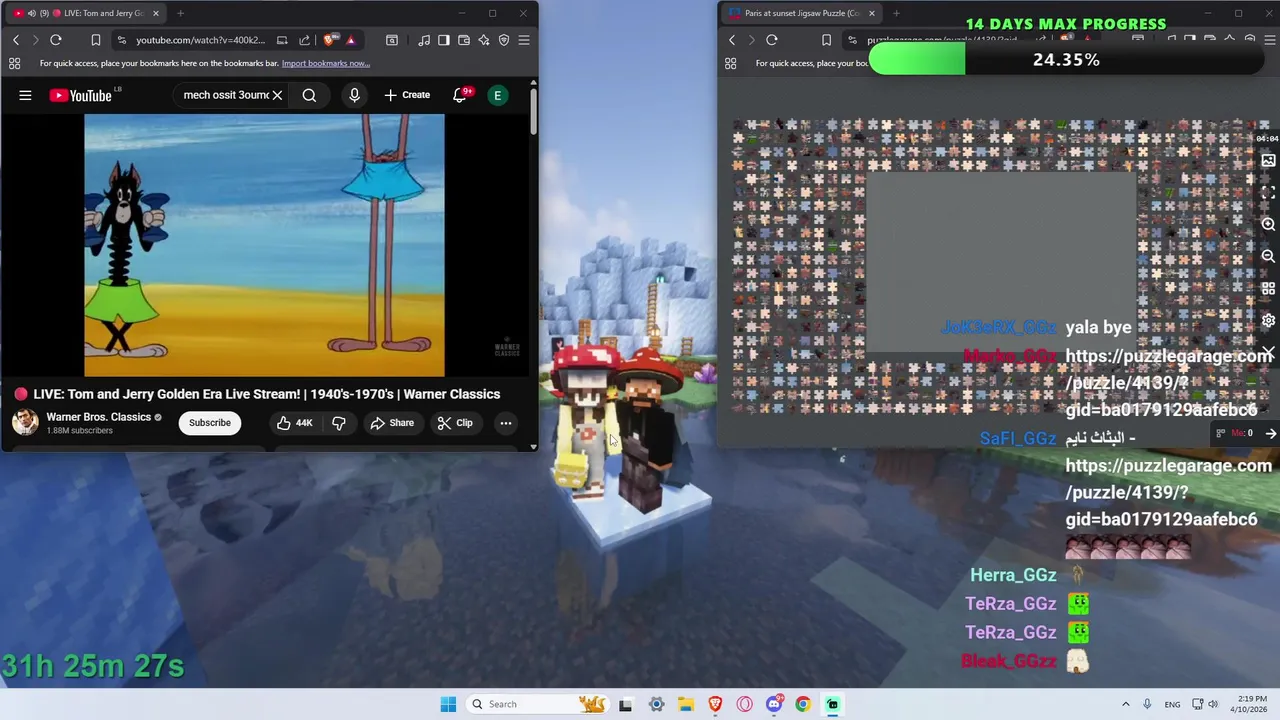Like the Tom and Jerry video
Screen dimensions: 1280x720
click(294, 423)
